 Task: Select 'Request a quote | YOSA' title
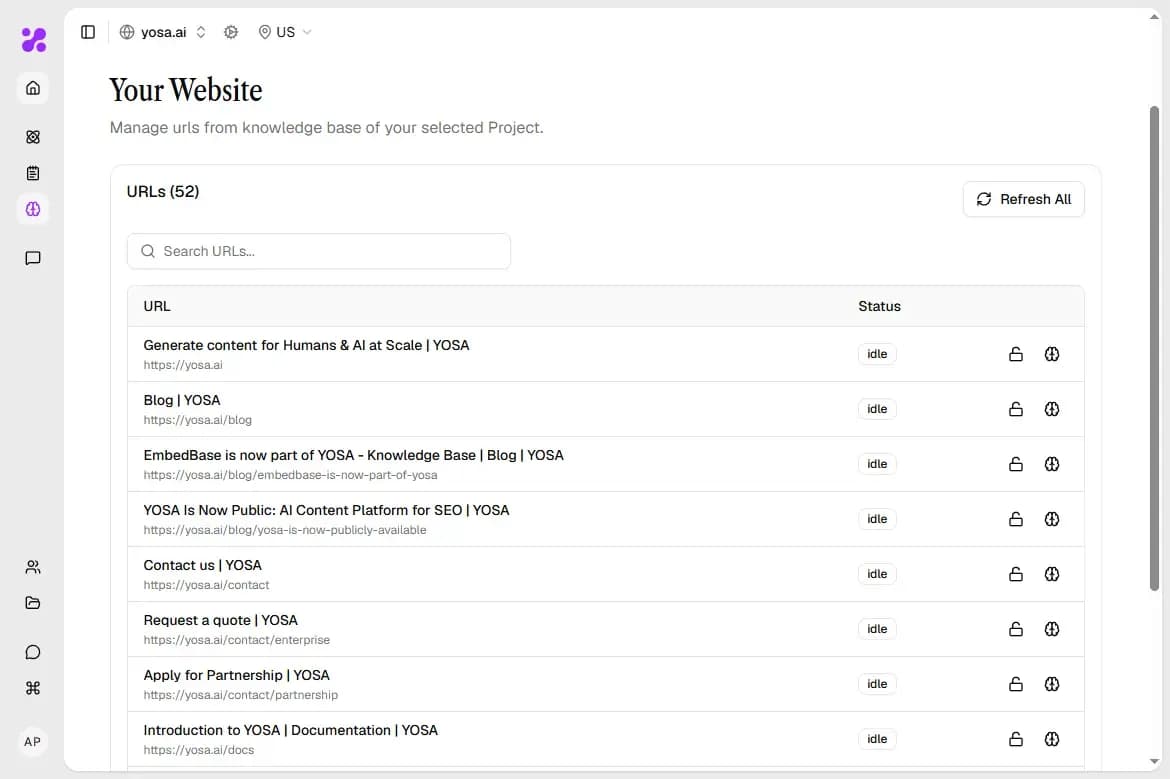pos(220,620)
